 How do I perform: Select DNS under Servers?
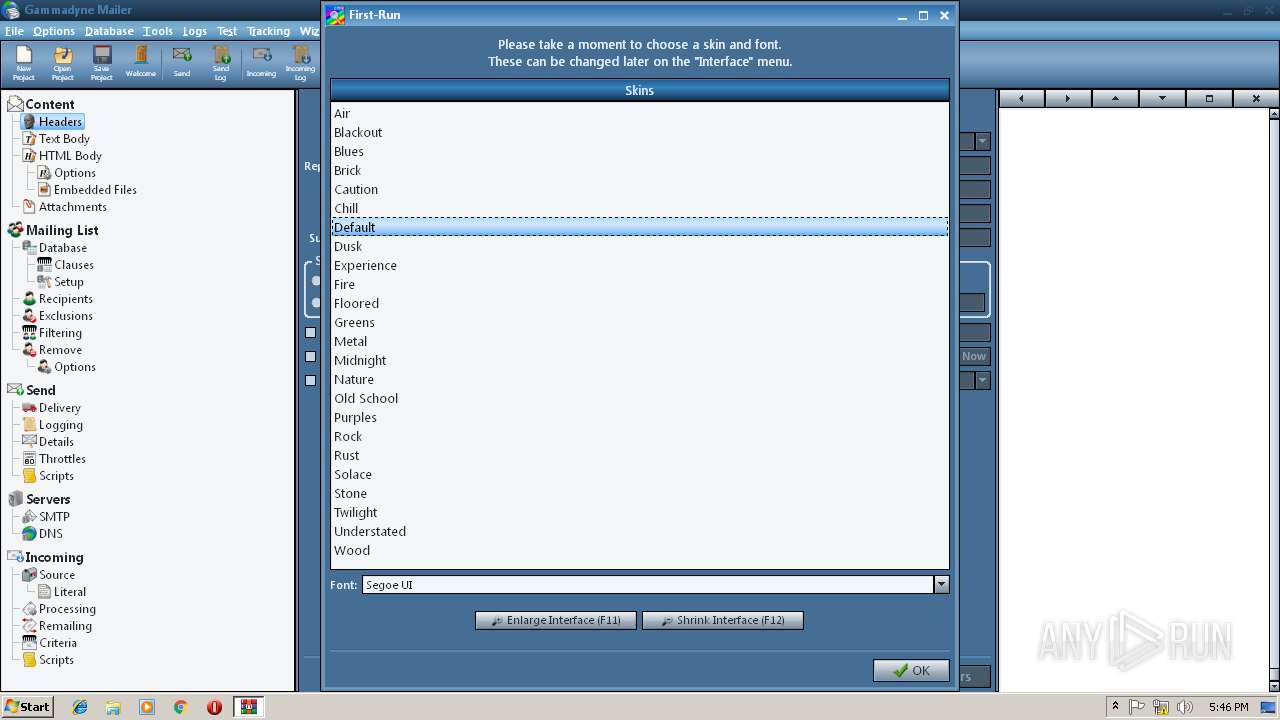point(50,534)
